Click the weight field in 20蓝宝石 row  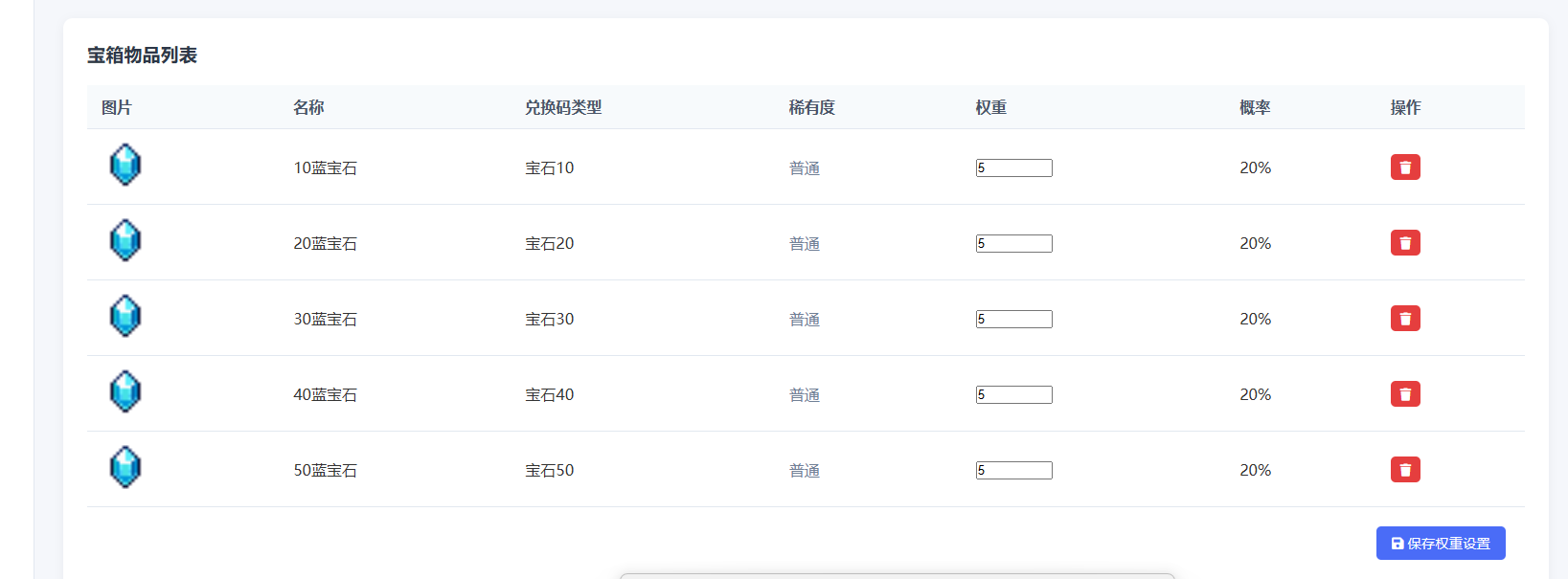1014,243
